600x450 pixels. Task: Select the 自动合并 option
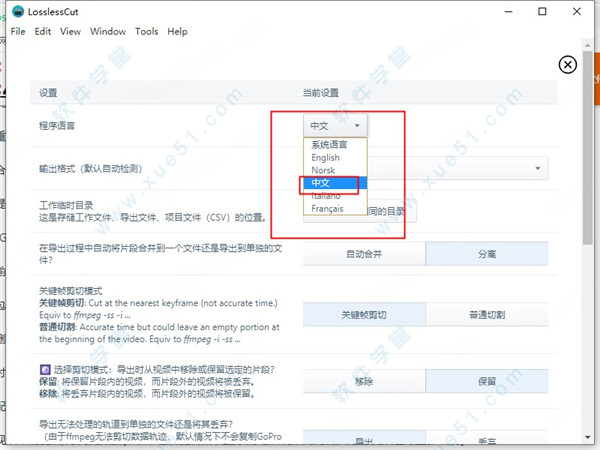(364, 254)
